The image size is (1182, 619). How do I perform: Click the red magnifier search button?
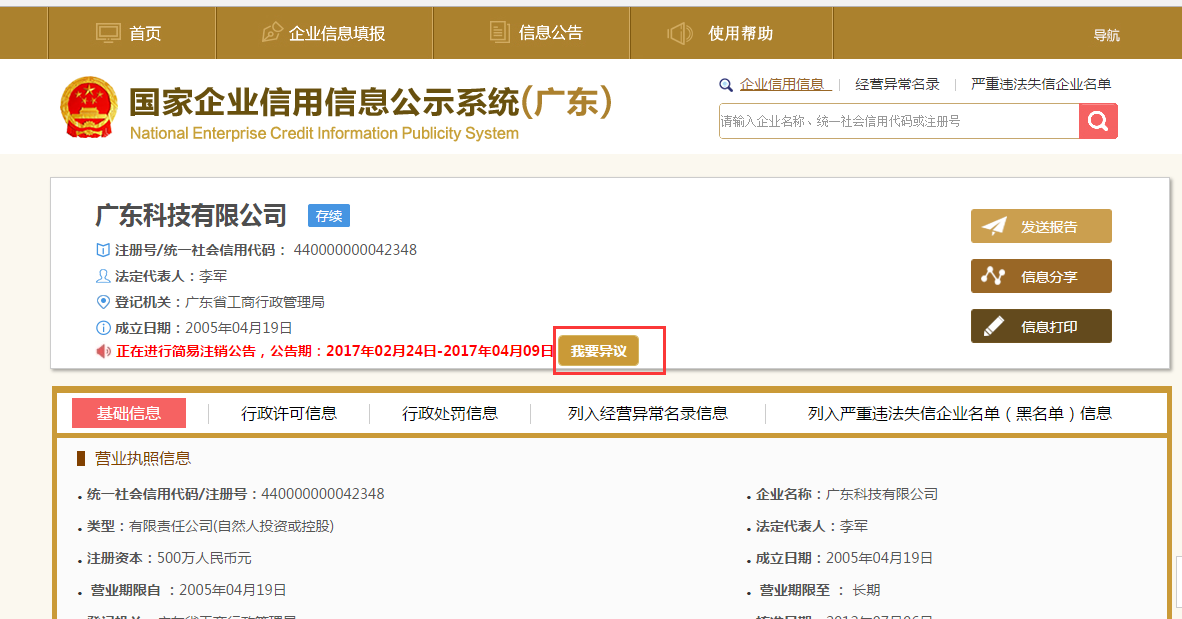(1098, 121)
